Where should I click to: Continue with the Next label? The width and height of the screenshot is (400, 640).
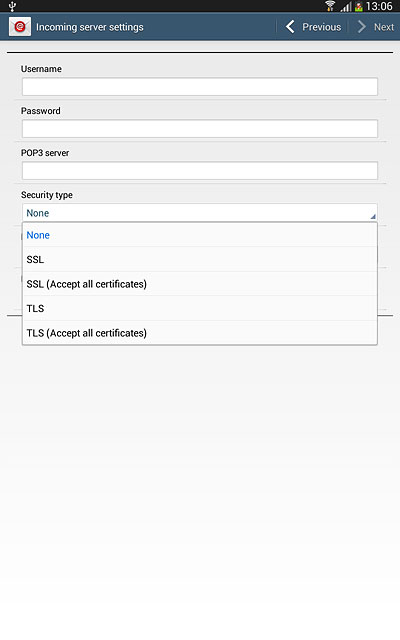(384, 27)
